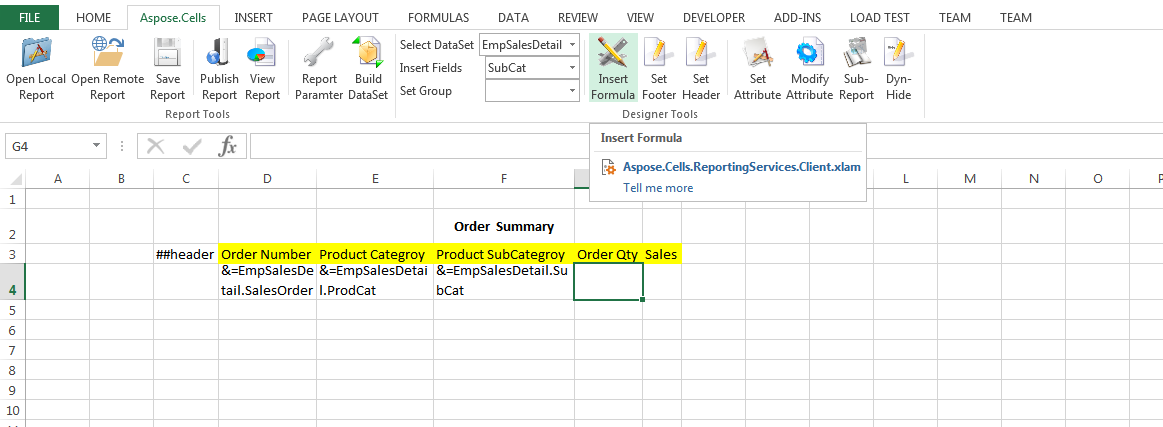Select the Order Summary title cell
This screenshot has width=1163, height=427.
504,226
